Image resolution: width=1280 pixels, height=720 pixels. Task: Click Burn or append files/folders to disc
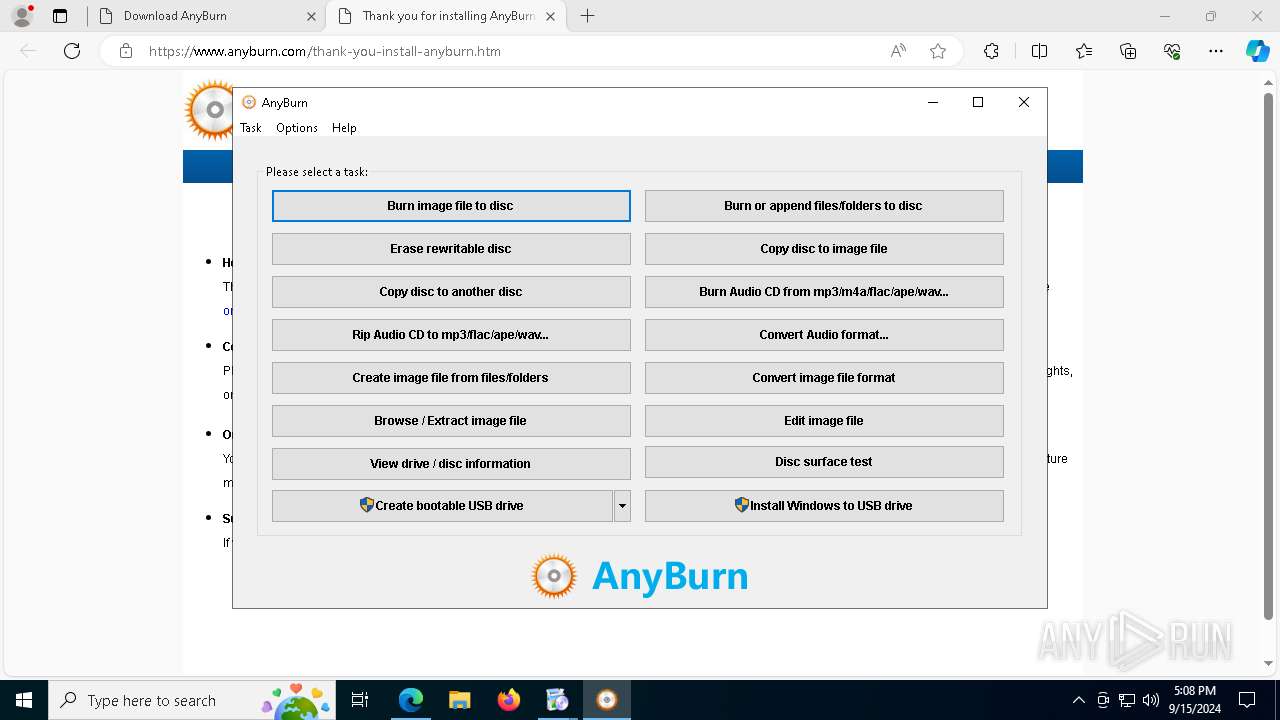click(824, 206)
